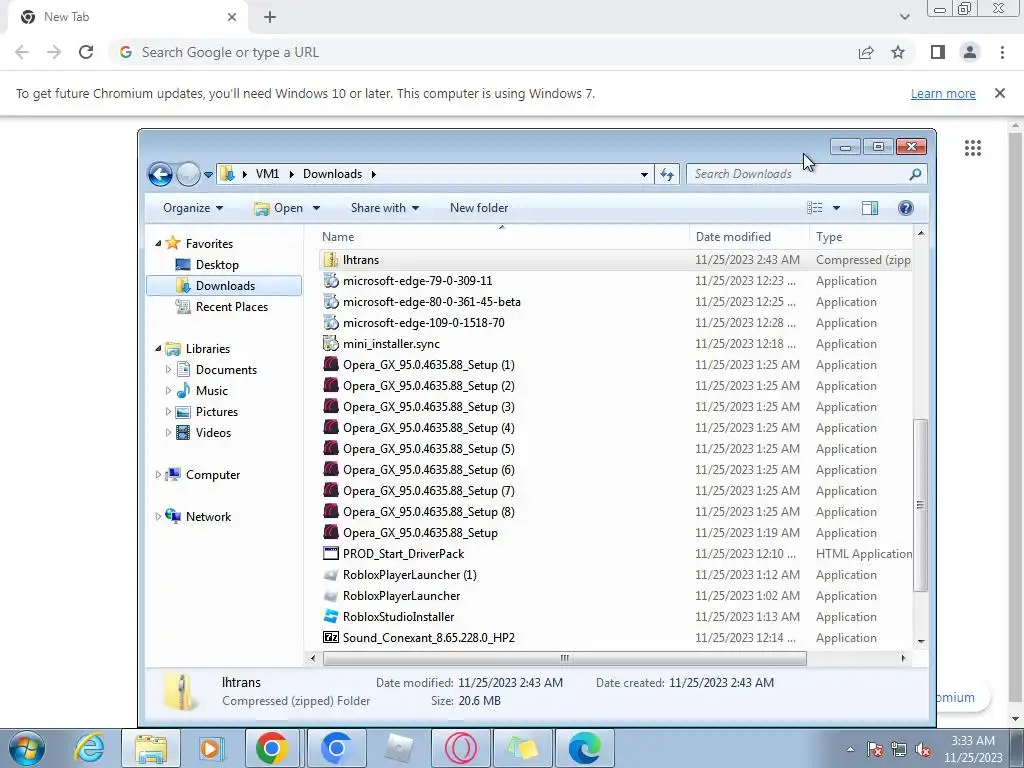Select the microsoft-edge-79-0-309-11 file icon
1024x768 pixels.
(x=331, y=281)
